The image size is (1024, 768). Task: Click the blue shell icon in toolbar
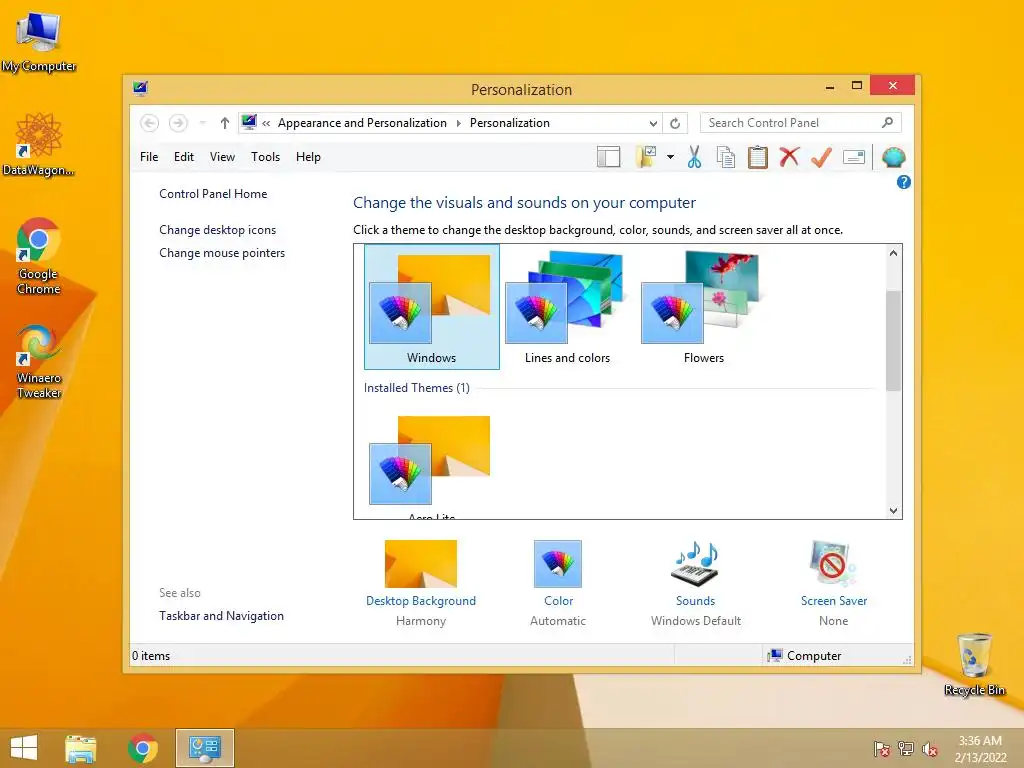point(893,157)
